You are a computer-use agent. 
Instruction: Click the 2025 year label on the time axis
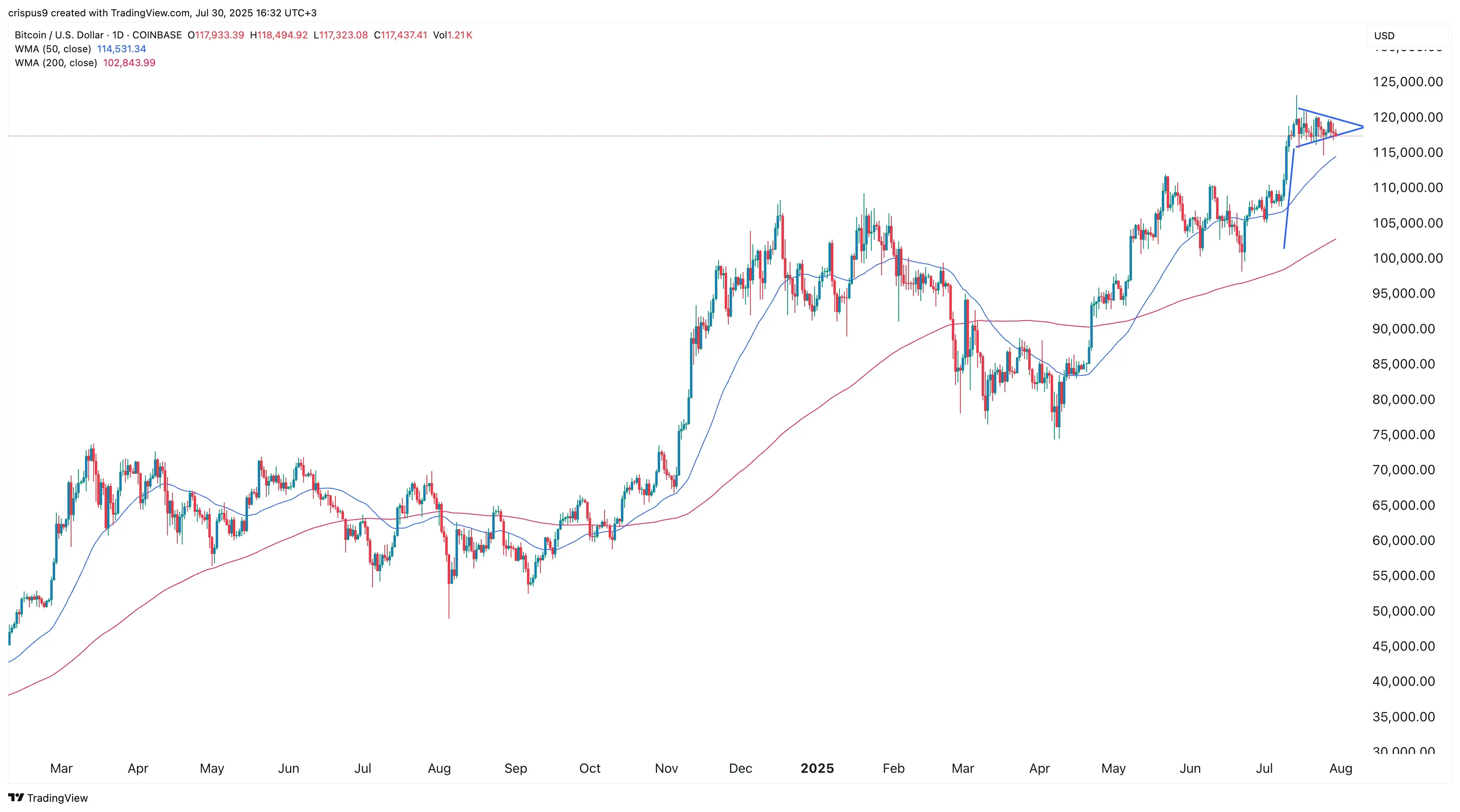coord(817,768)
